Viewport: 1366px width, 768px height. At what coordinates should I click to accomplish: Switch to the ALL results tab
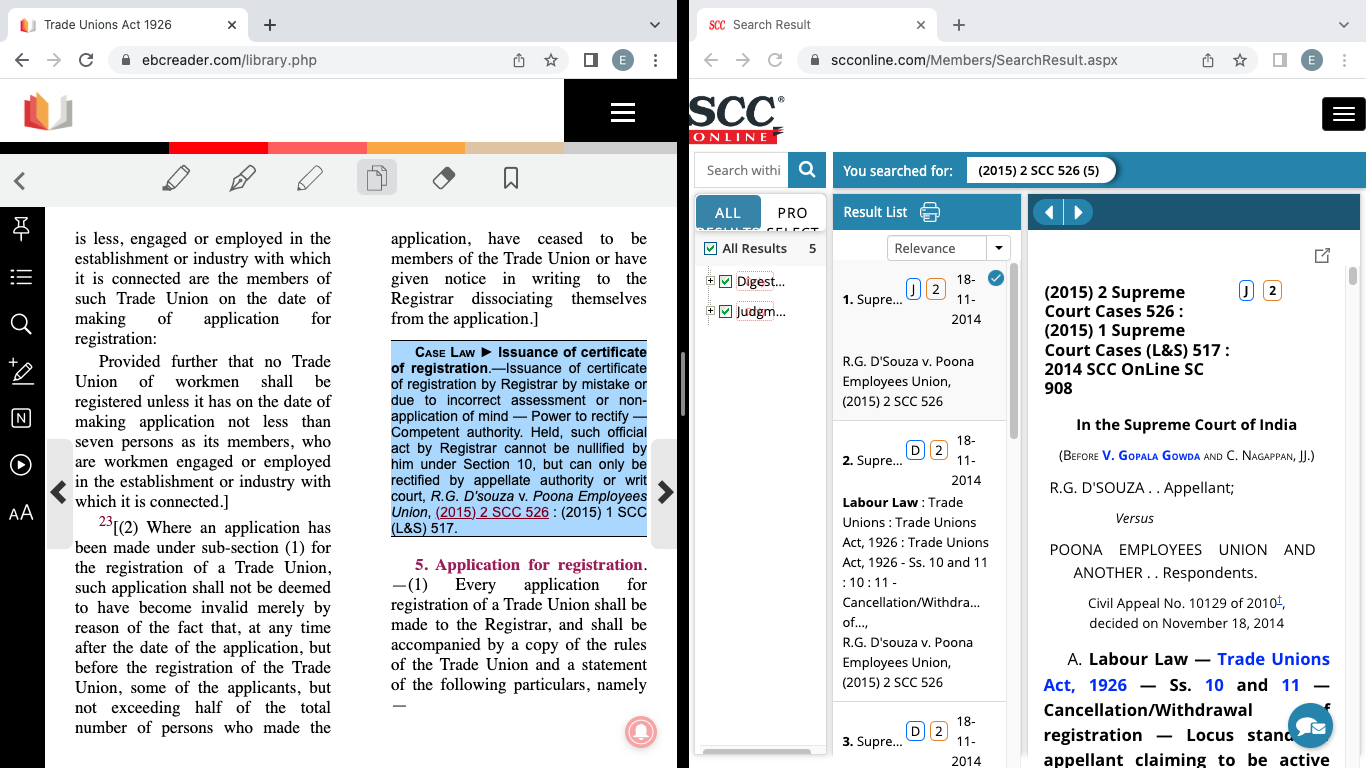pyautogui.click(x=728, y=213)
